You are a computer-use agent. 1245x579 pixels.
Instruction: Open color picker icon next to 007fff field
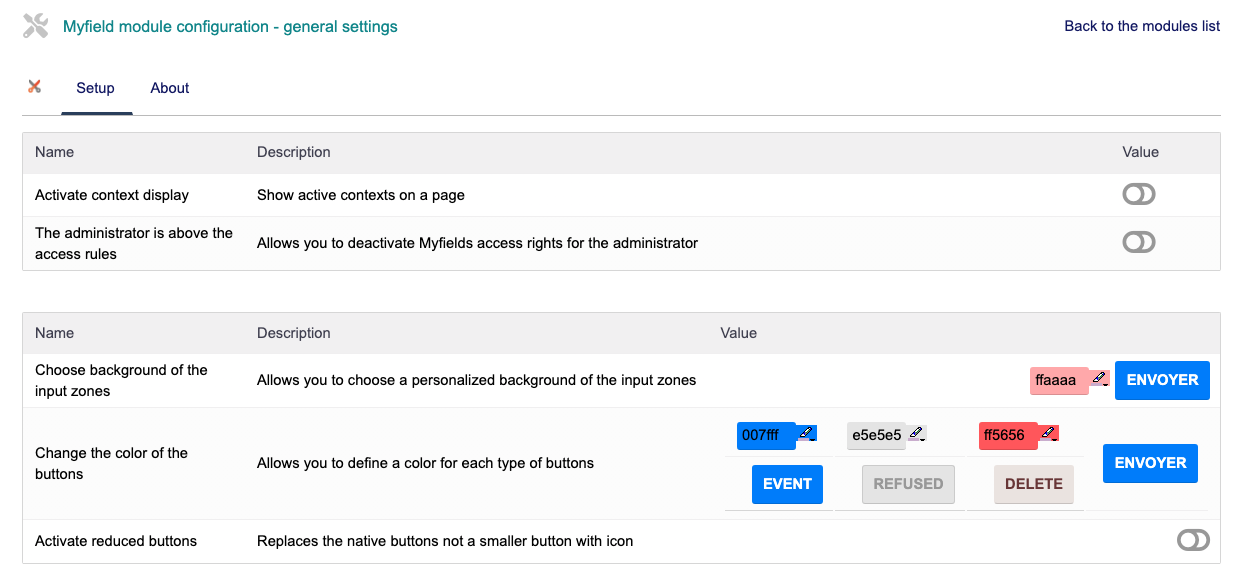tap(806, 434)
